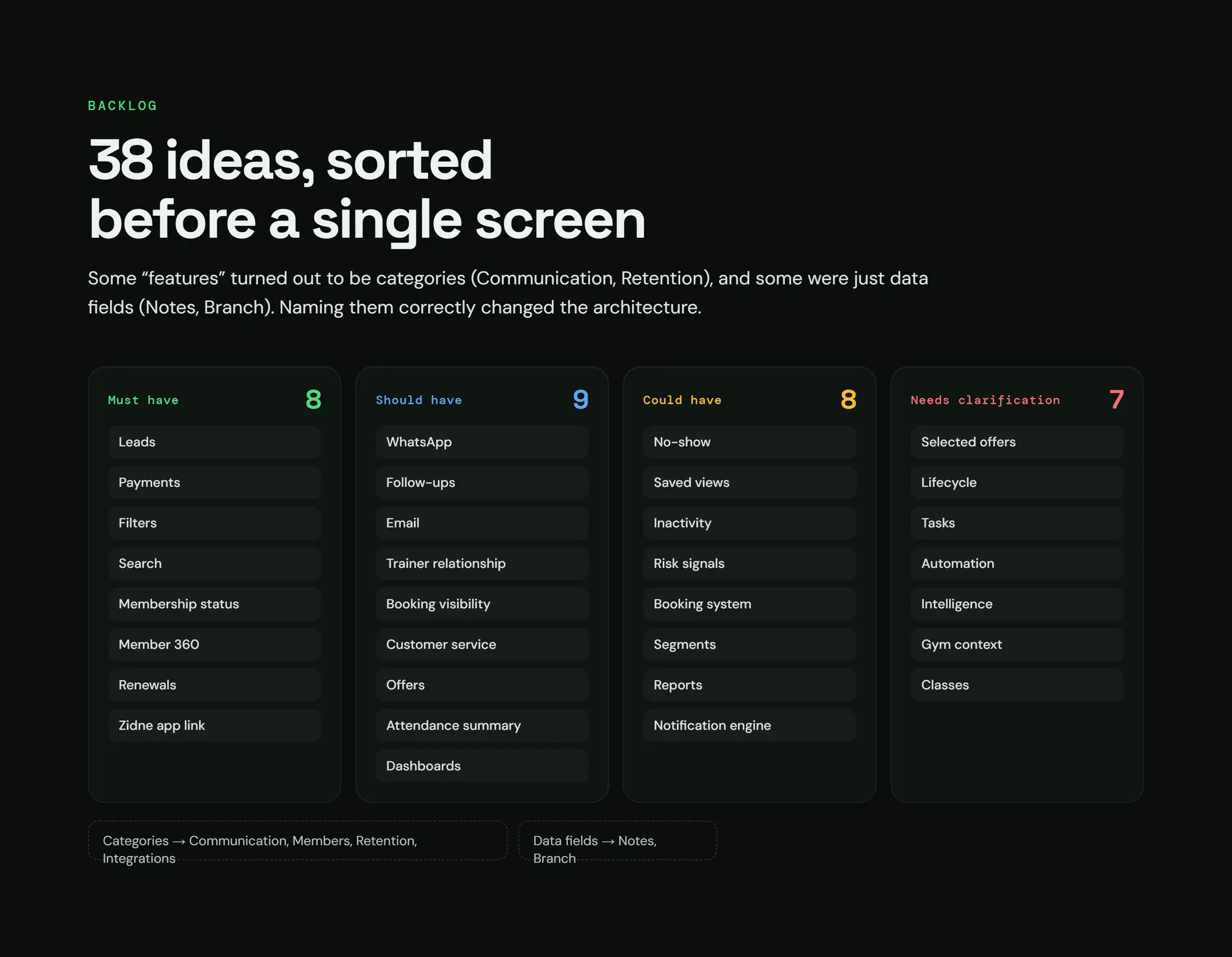Click the red count '7'
The image size is (1232, 957).
click(x=1116, y=400)
